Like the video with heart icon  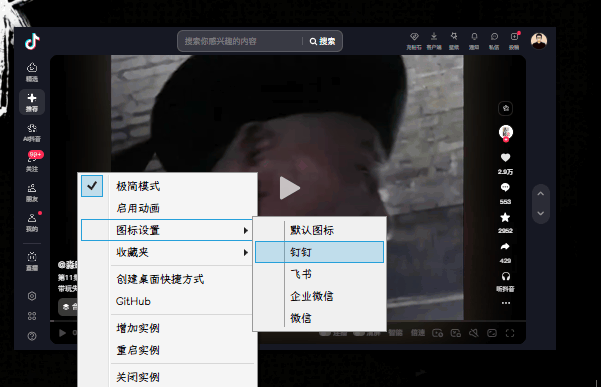(x=505, y=157)
